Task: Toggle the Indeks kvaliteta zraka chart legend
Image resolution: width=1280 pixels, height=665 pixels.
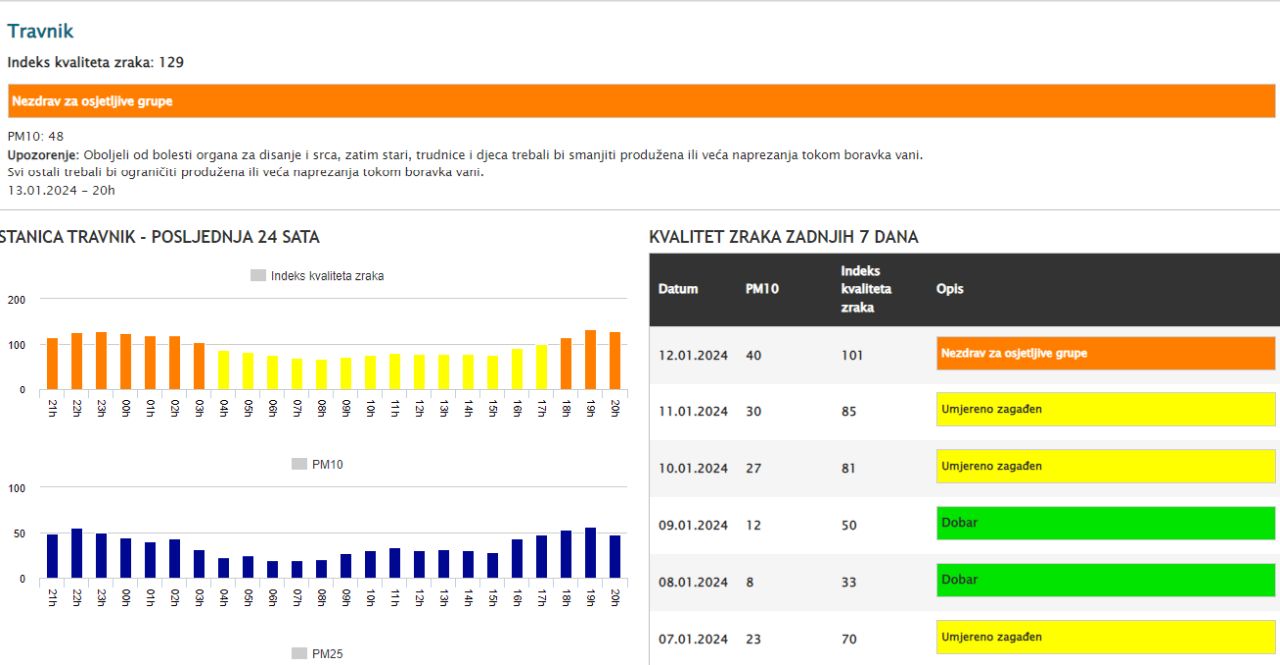Action: coord(317,276)
